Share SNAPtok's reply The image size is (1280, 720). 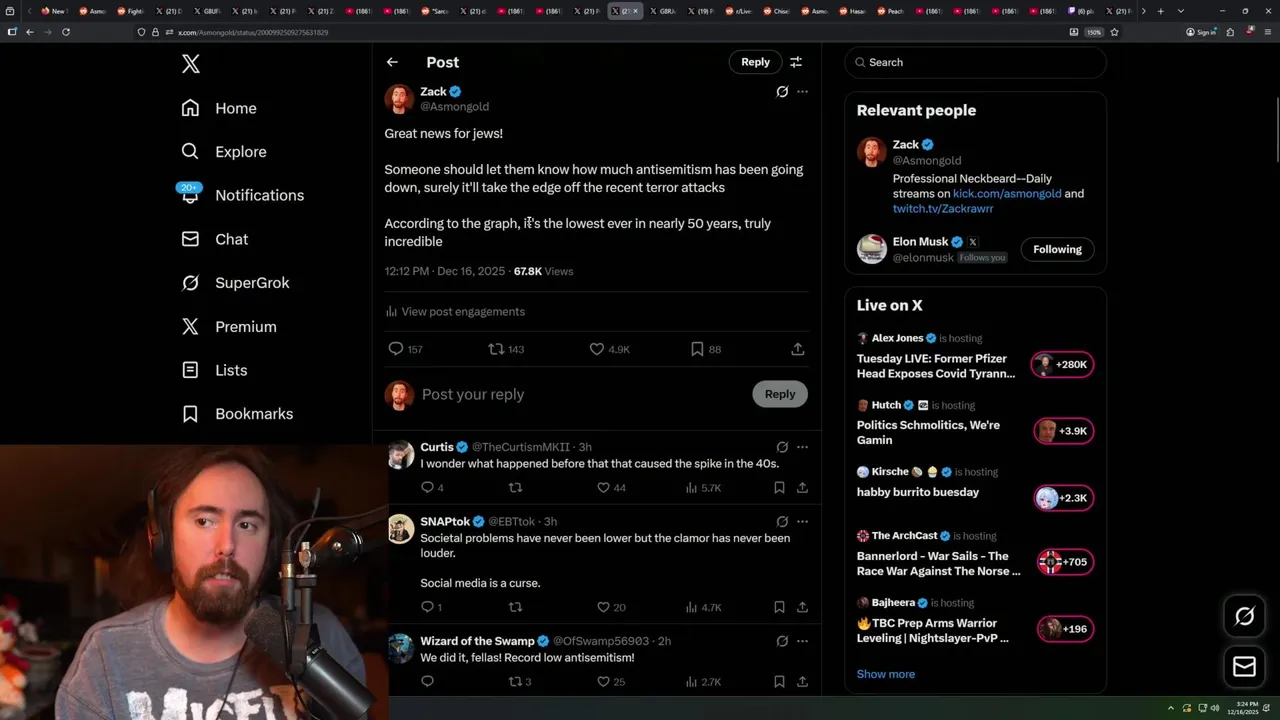coord(802,607)
